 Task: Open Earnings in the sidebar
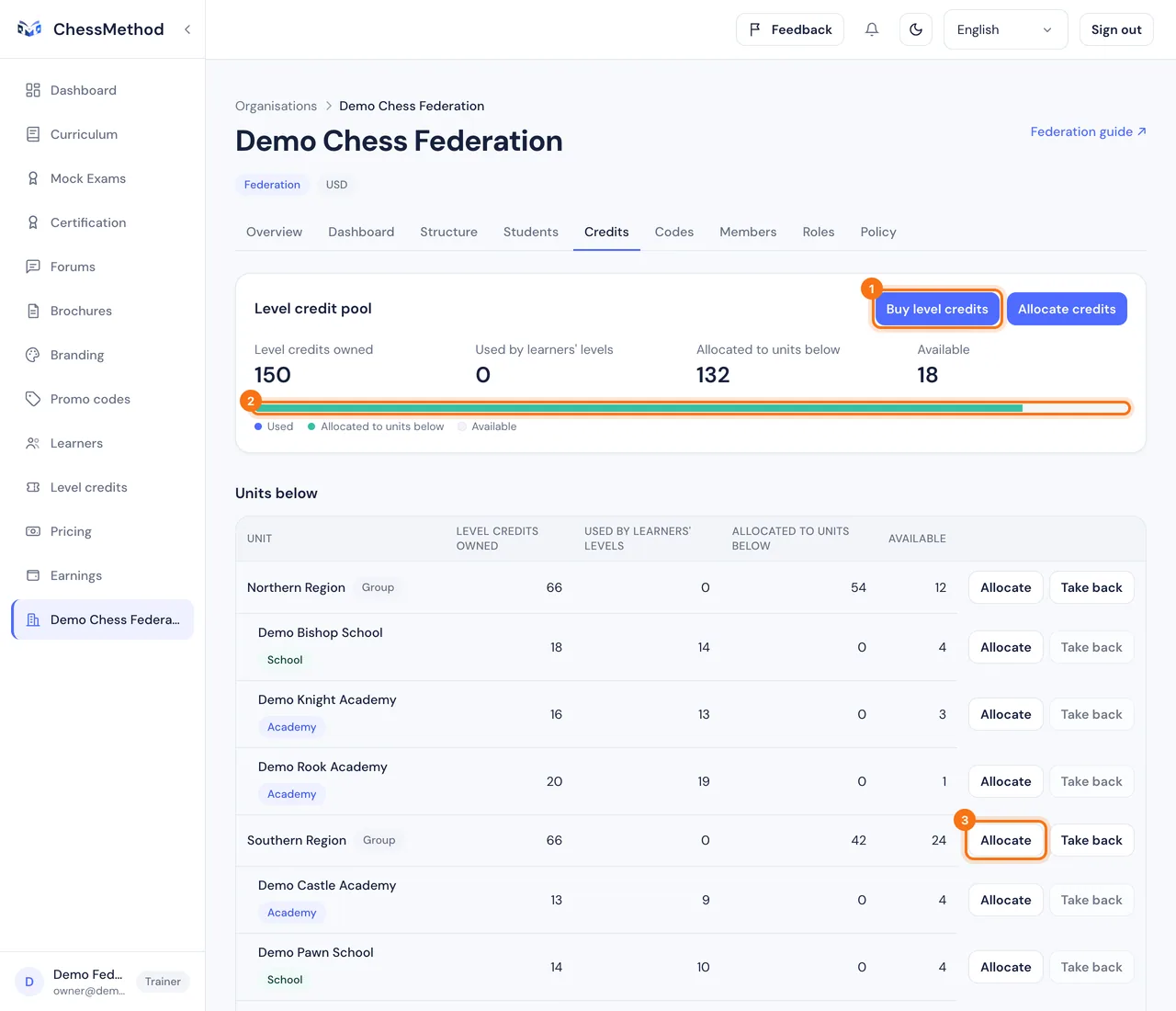(x=102, y=575)
